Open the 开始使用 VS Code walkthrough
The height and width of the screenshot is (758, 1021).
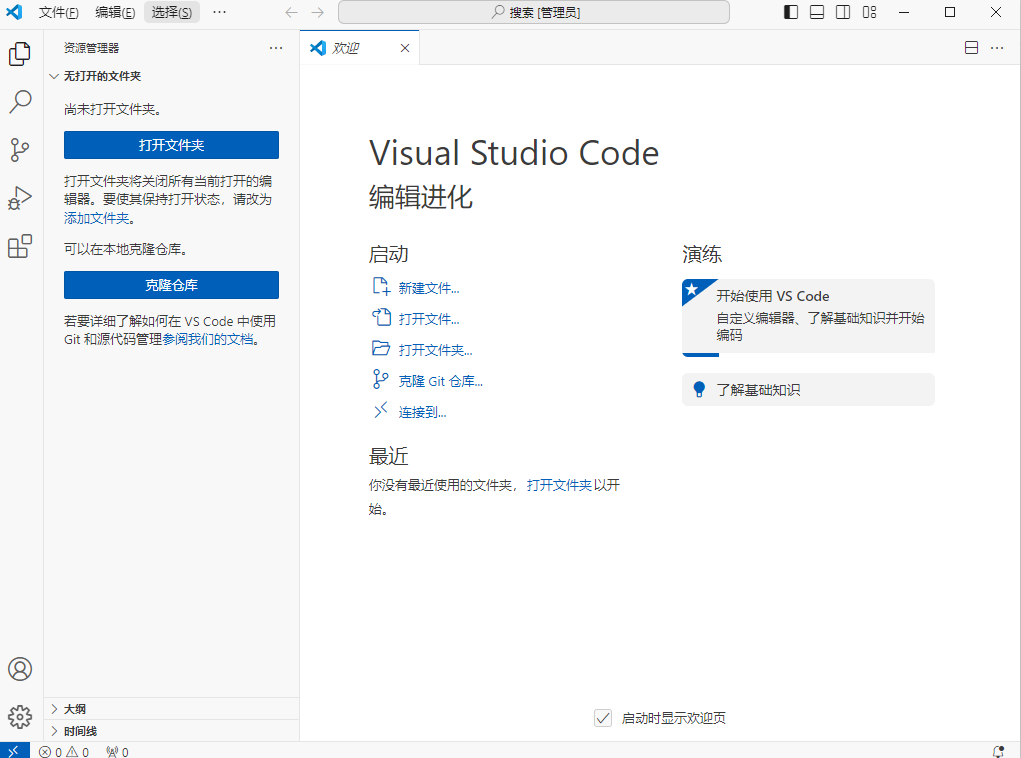808,318
